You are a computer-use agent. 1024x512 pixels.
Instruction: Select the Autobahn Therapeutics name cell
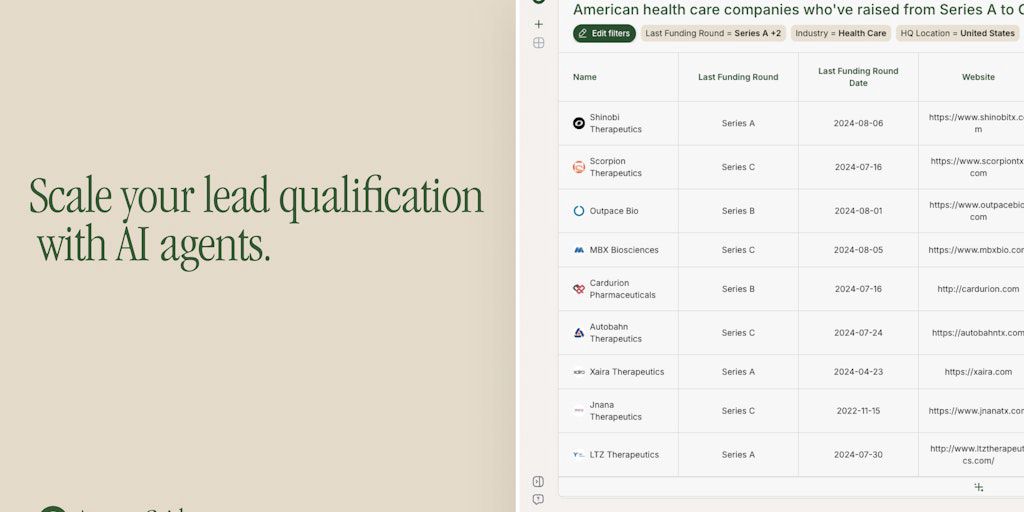pyautogui.click(x=618, y=332)
